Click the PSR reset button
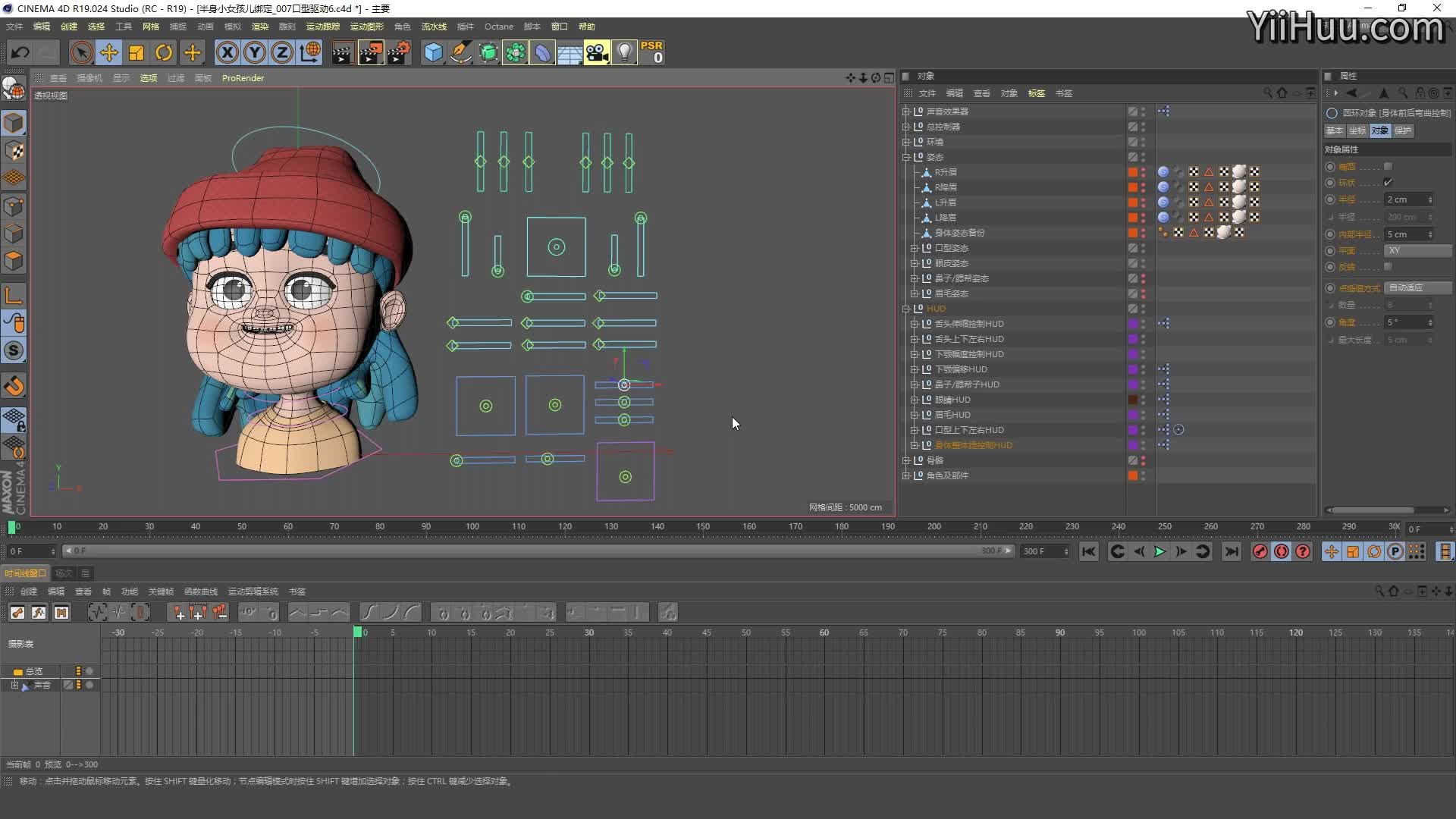 tap(652, 52)
